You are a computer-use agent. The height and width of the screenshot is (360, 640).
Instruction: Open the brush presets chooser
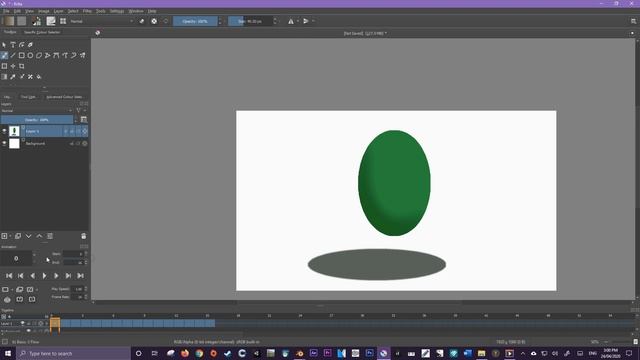pos(63,21)
